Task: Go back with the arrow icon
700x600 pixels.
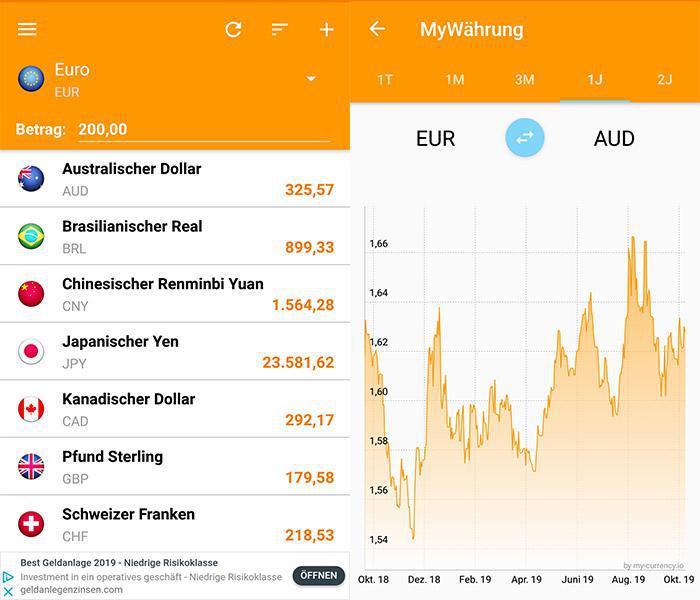Action: [377, 29]
